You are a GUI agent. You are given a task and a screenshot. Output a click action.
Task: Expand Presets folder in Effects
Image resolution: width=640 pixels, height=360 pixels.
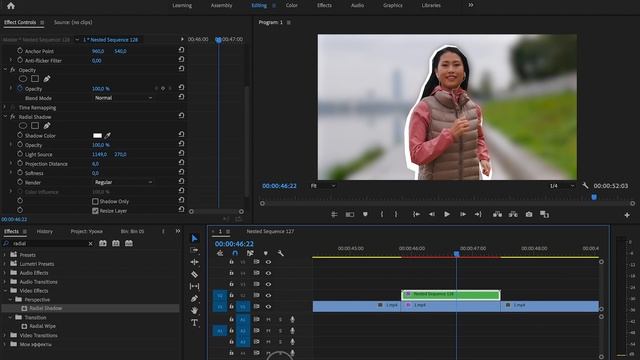tap(5, 255)
